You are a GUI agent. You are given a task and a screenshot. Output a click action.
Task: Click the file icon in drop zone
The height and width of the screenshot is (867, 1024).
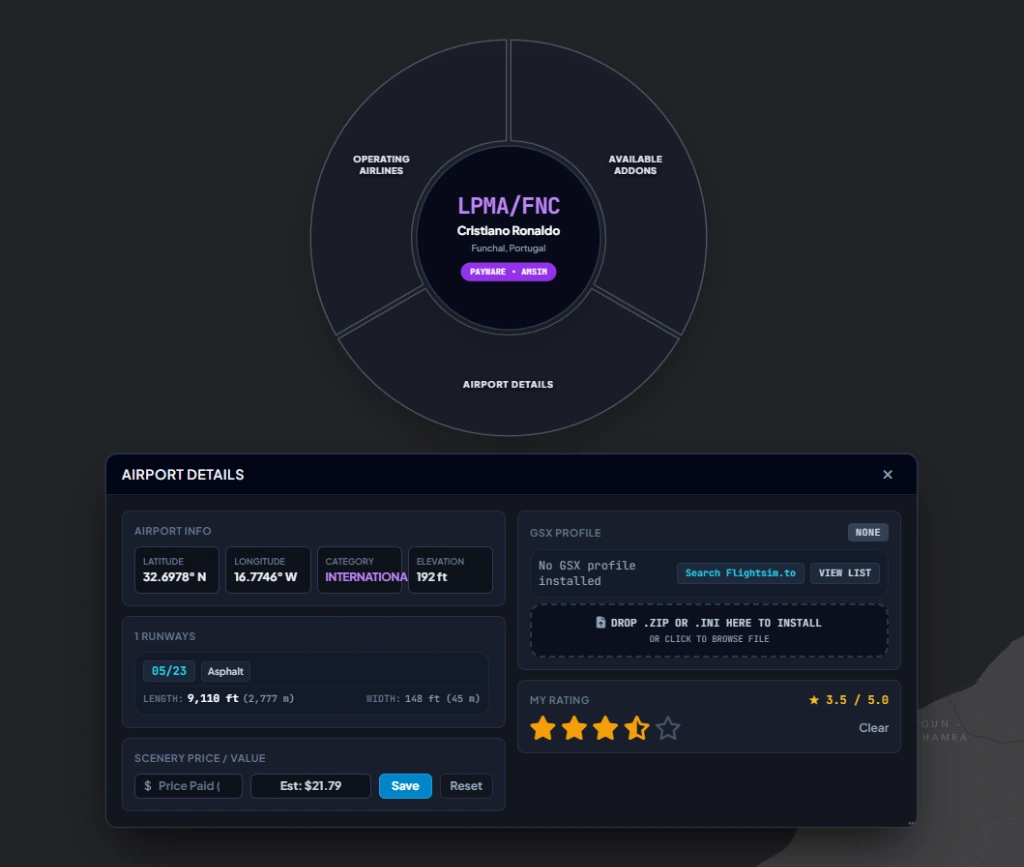coord(601,623)
